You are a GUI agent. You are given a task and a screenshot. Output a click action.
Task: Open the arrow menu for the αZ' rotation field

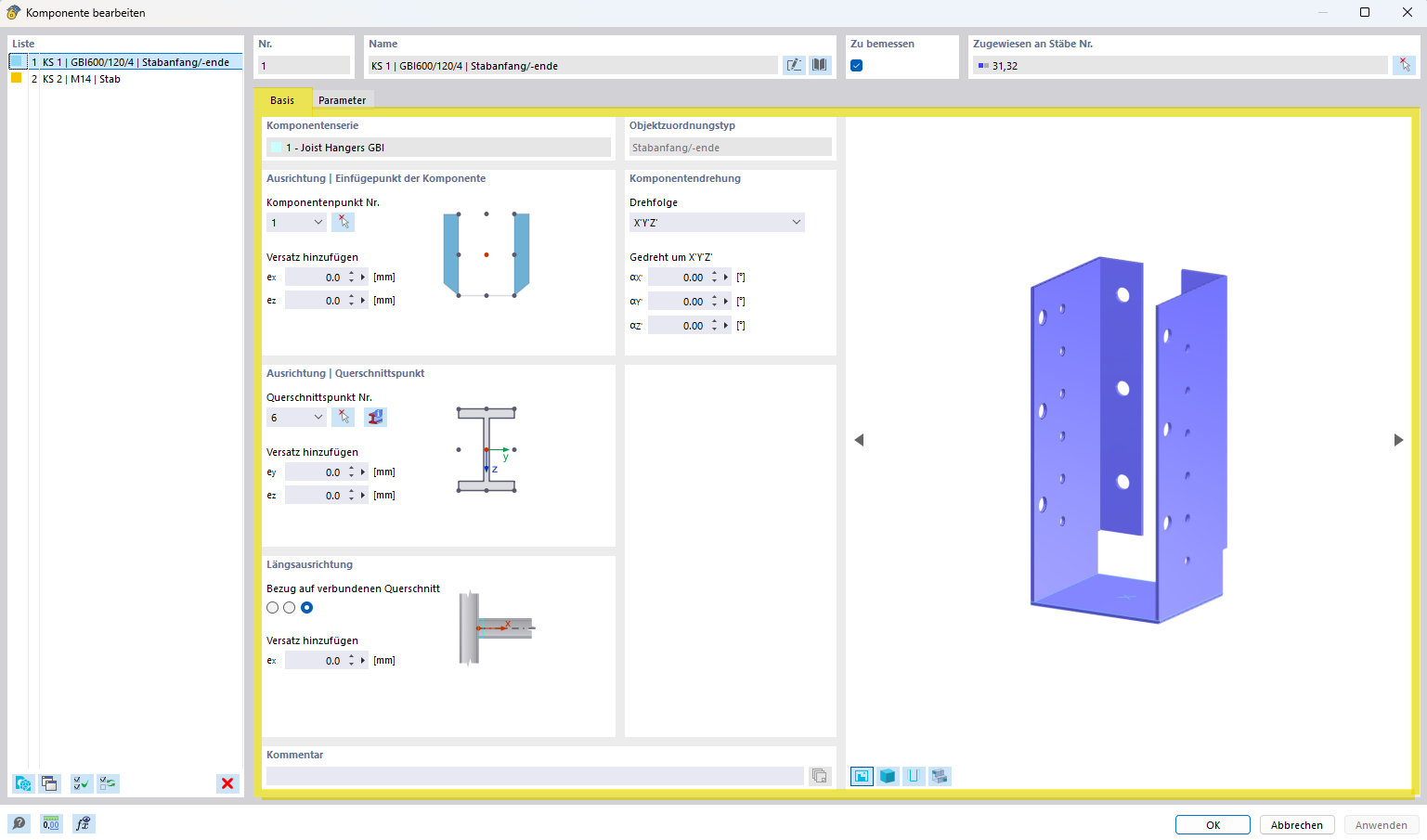click(726, 325)
